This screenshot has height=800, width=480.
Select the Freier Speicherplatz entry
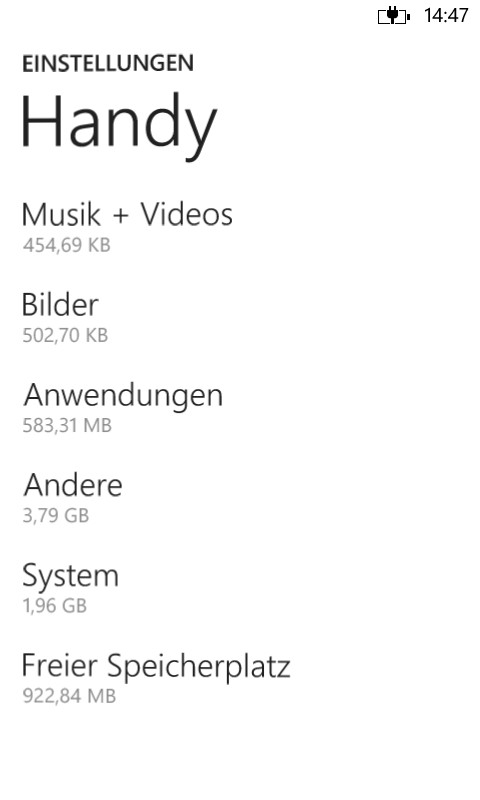coord(156,679)
